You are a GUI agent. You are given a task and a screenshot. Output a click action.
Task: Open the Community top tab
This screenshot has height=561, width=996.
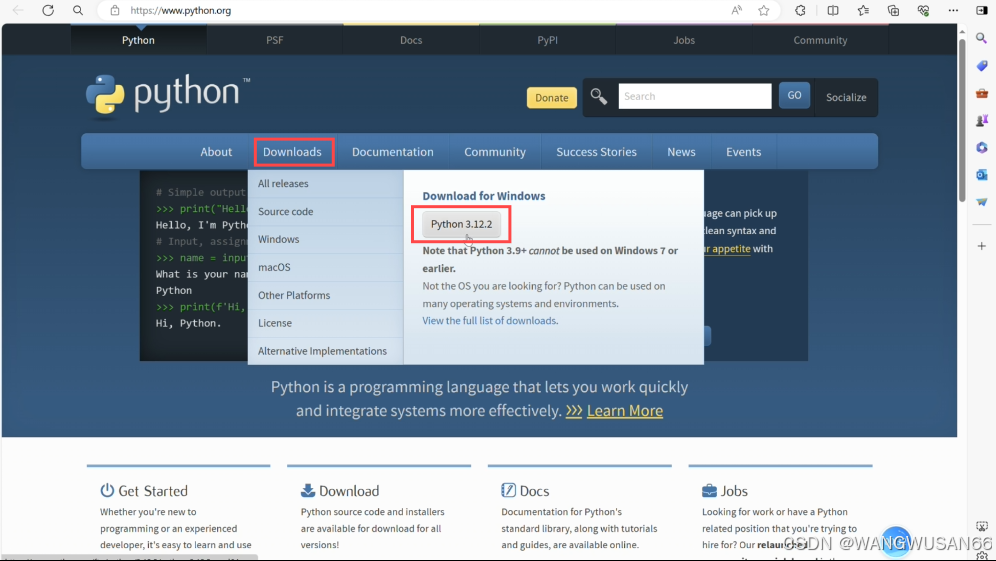tap(820, 40)
